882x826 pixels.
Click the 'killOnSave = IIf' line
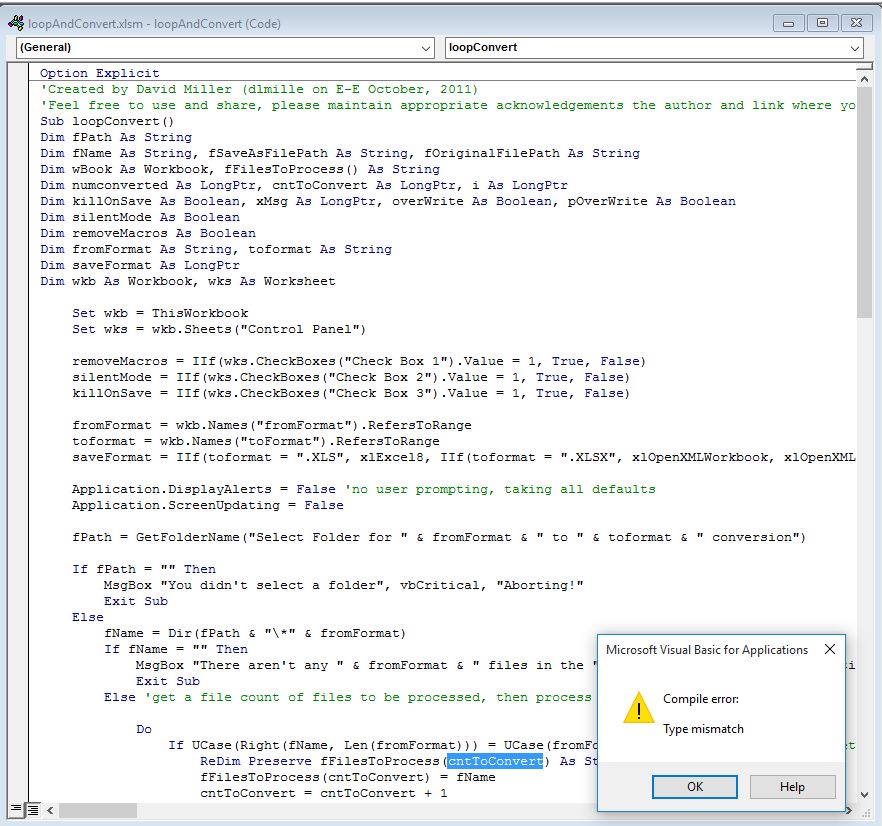(x=351, y=393)
